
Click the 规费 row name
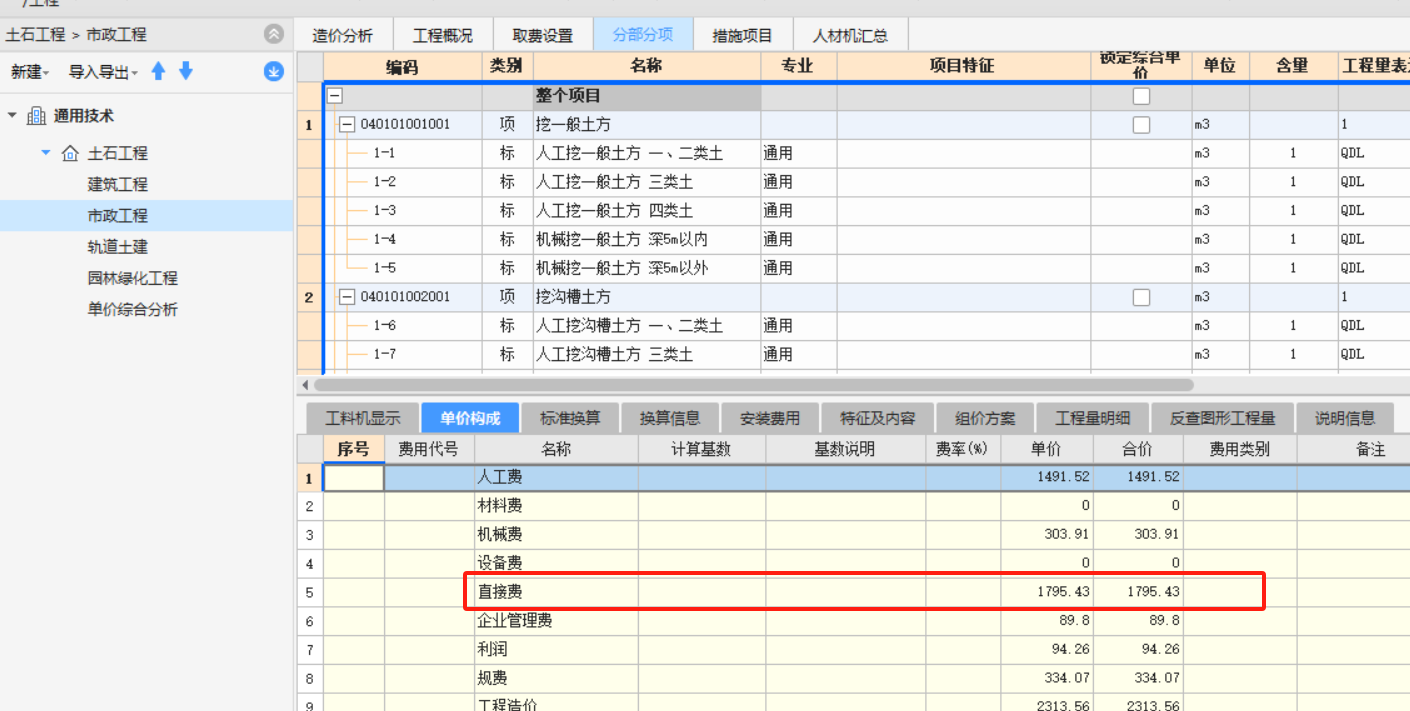click(492, 678)
